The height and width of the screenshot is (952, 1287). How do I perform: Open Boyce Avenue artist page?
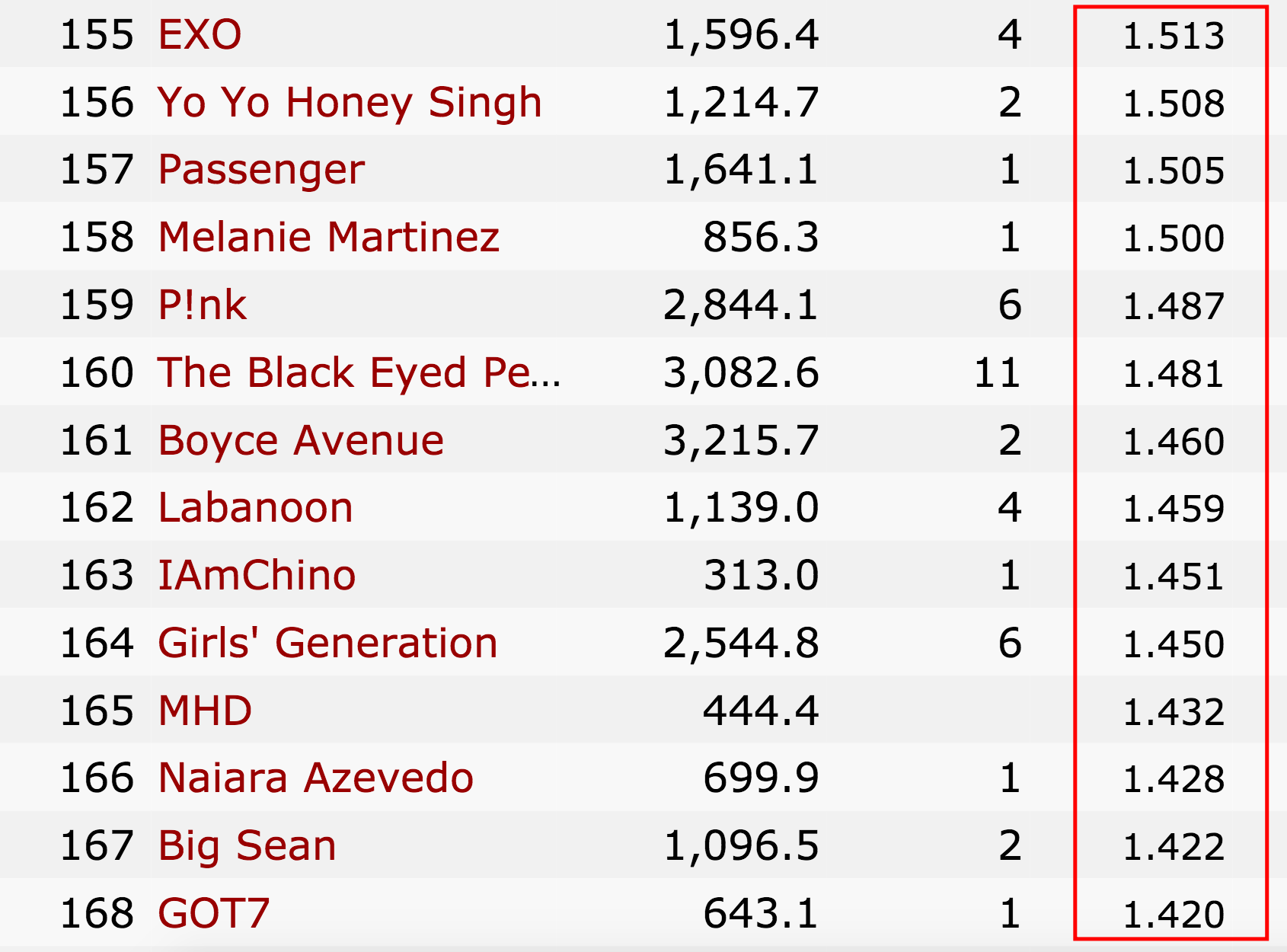point(301,441)
